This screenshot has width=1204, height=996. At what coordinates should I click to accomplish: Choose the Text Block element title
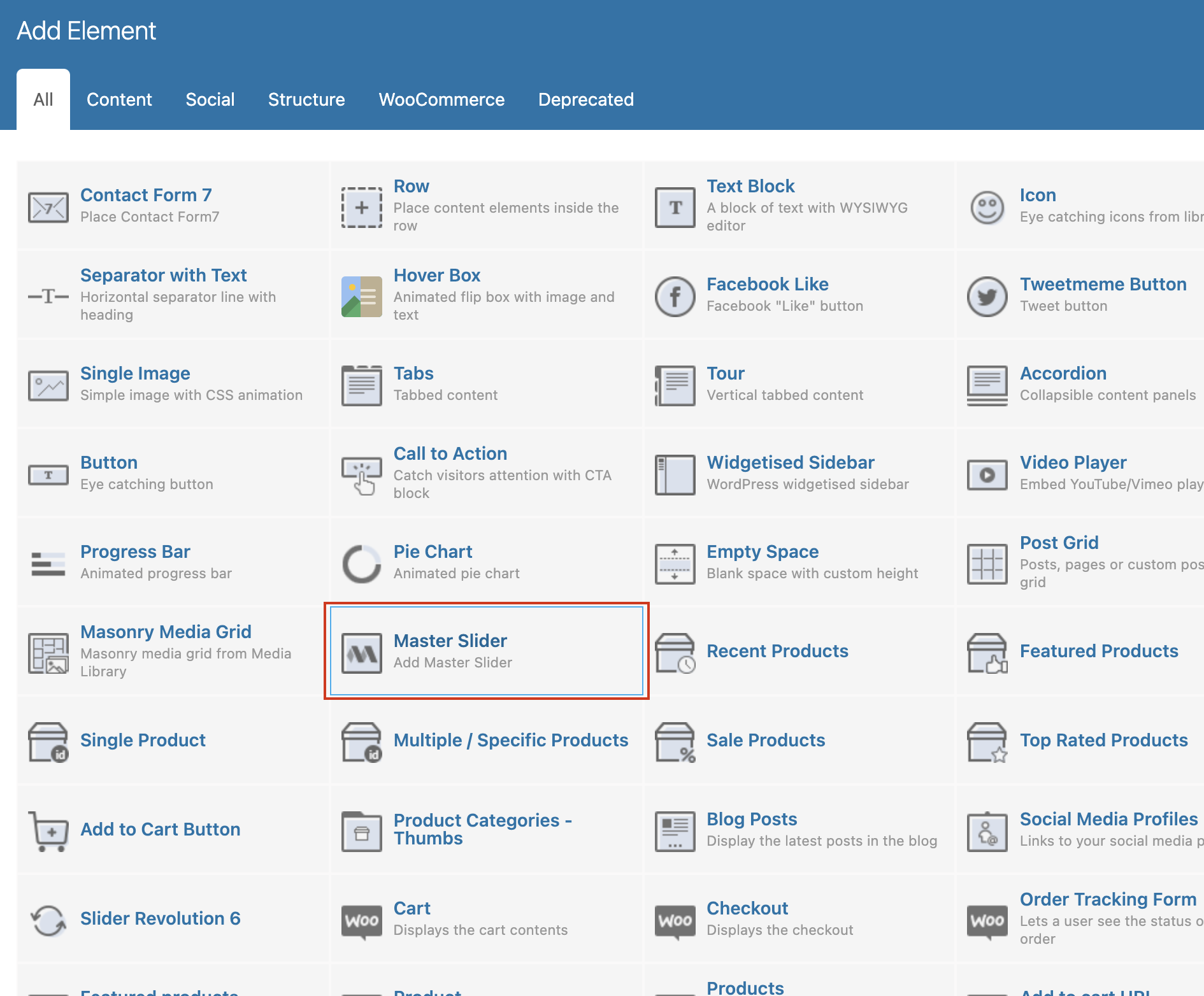click(750, 186)
